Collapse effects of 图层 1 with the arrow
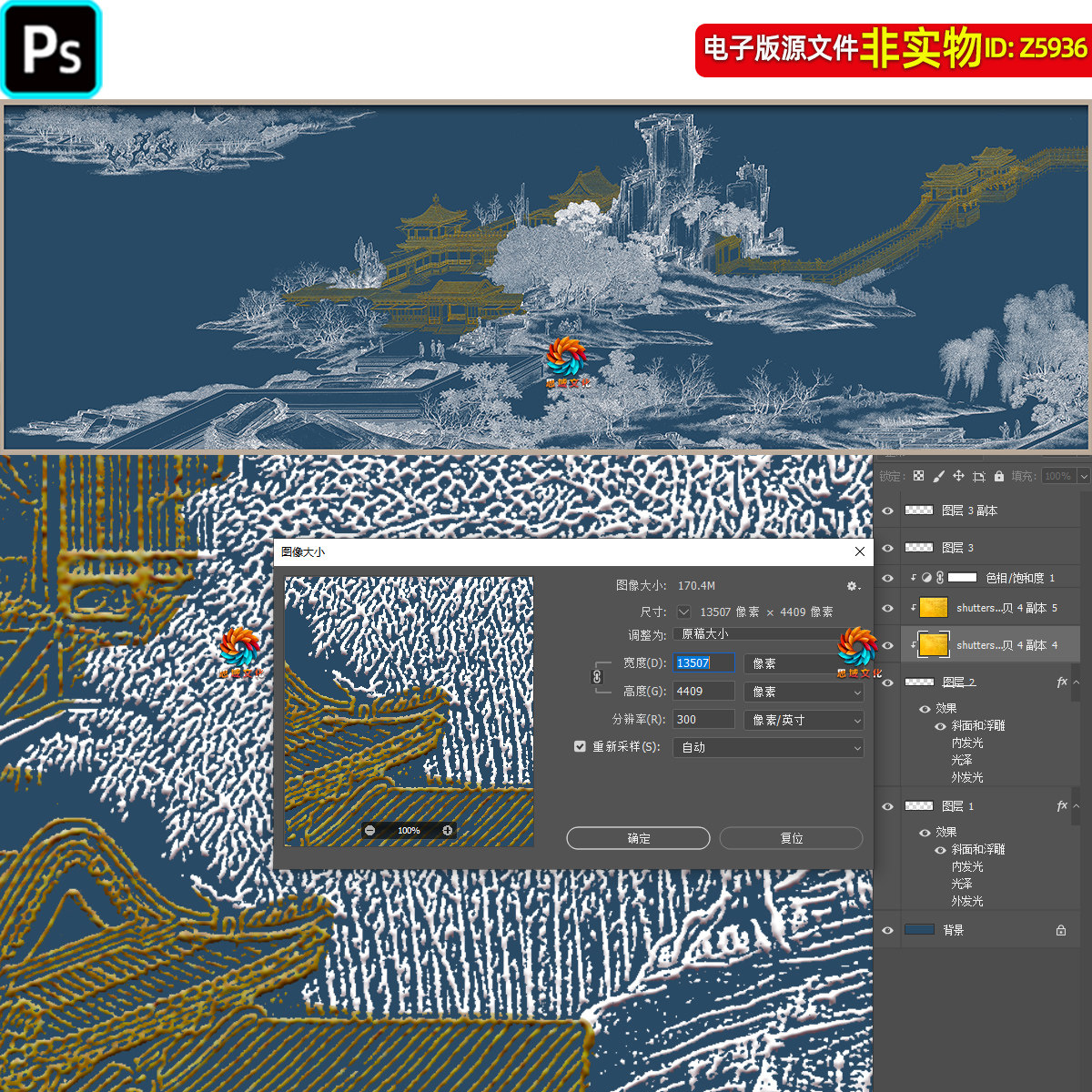 click(1077, 805)
